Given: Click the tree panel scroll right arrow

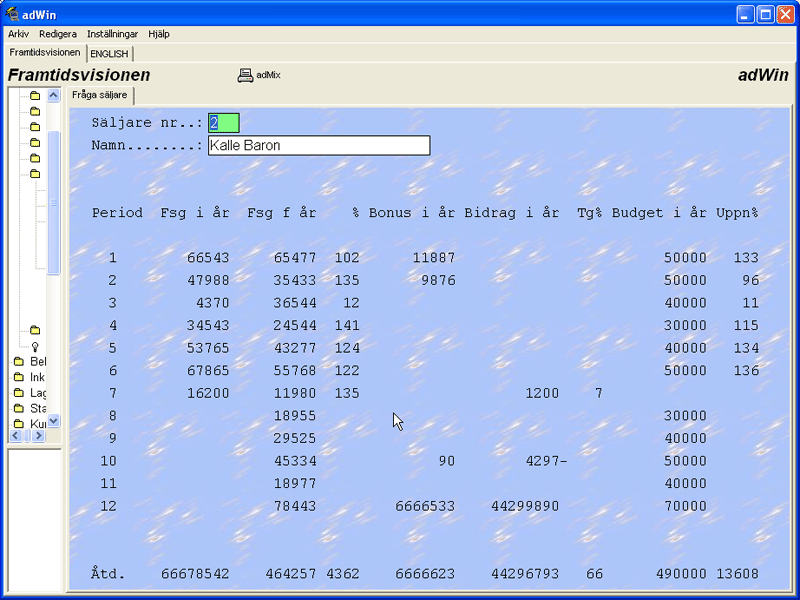Looking at the screenshot, I should 38,435.
